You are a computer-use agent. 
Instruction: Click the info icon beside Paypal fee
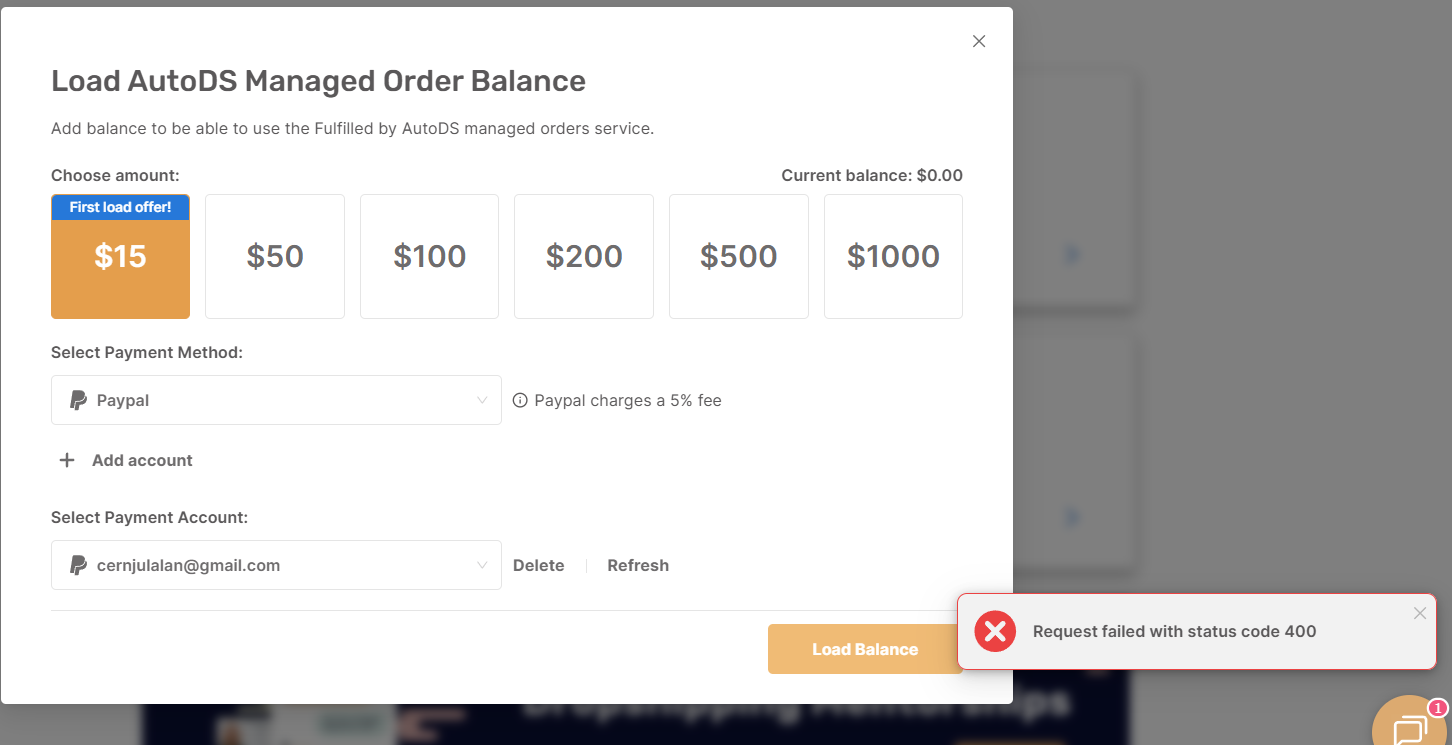[x=520, y=400]
